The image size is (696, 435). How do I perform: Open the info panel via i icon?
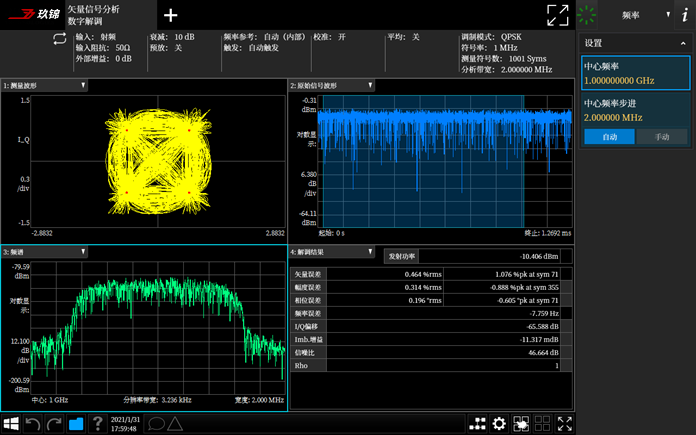point(685,15)
